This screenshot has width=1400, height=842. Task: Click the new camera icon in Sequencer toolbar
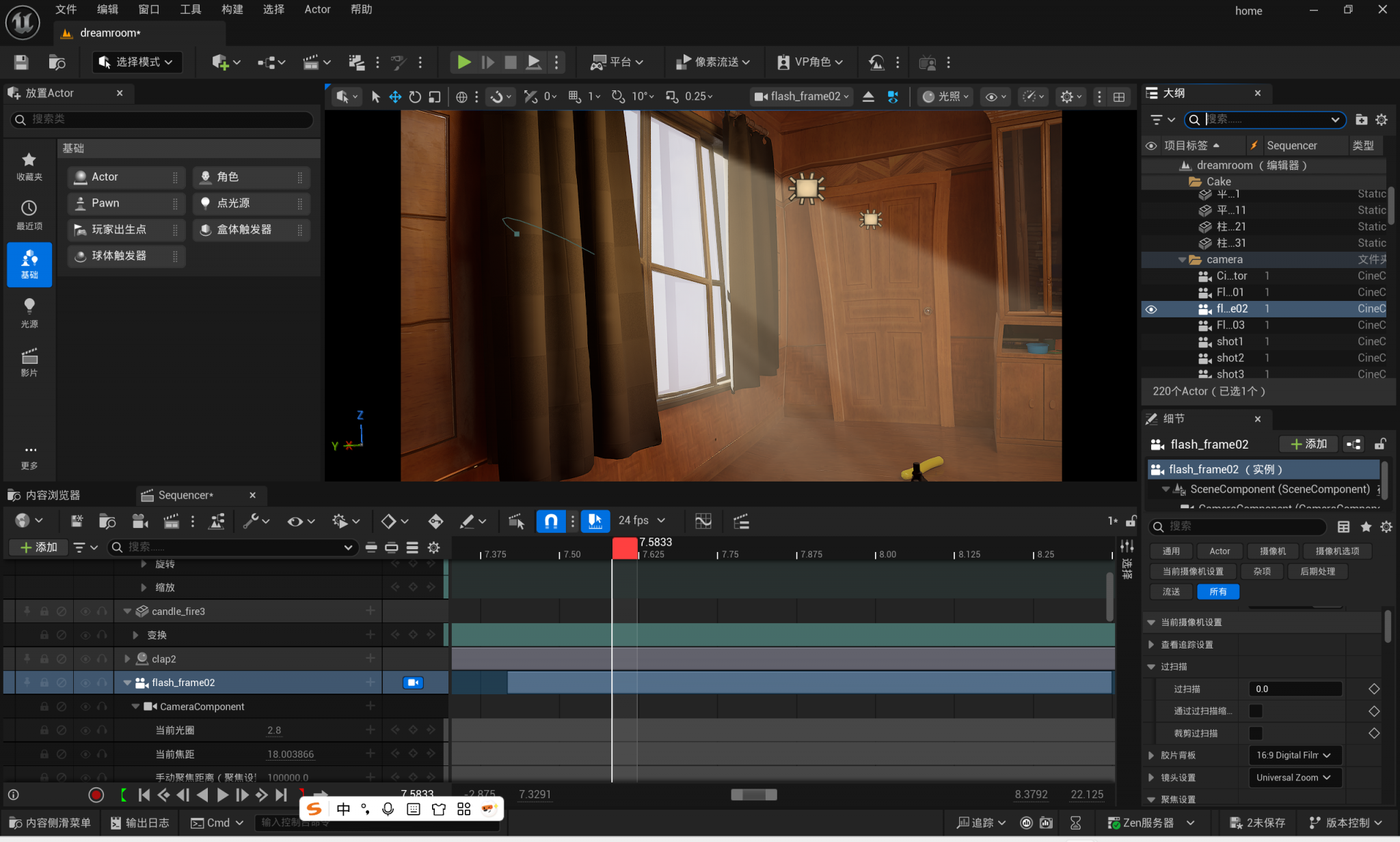[139, 521]
